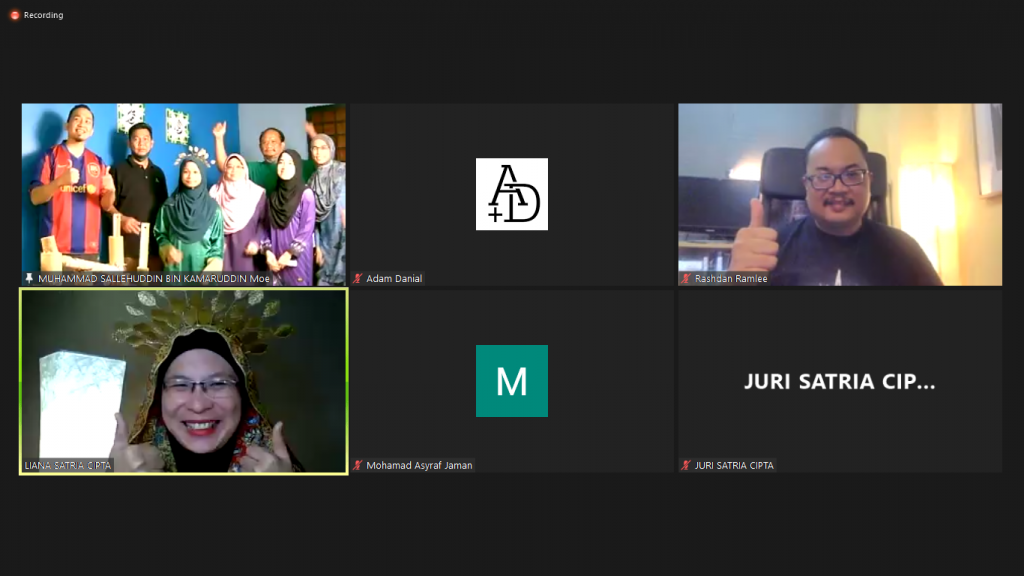Click the muted mic icon beside Mohamad Asyraf Jaman
This screenshot has height=576, width=1024.
[x=357, y=465]
